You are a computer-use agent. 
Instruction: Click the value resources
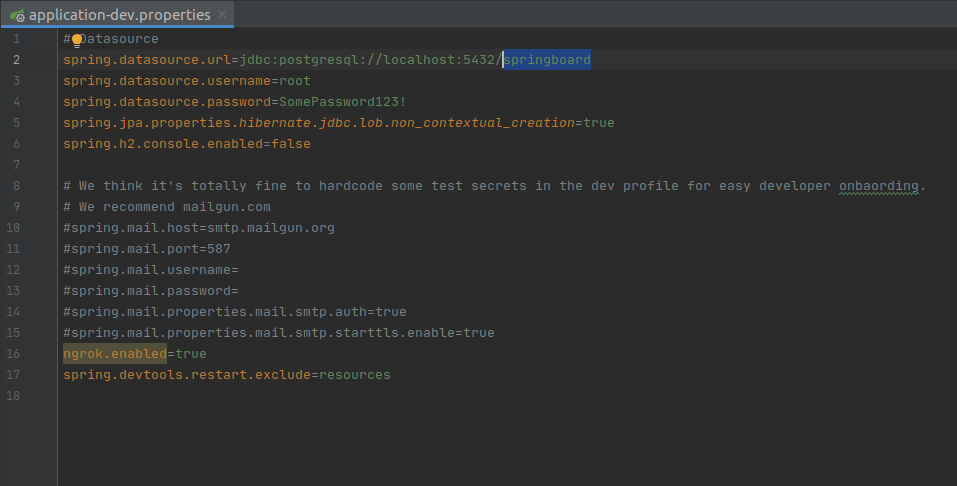[355, 374]
